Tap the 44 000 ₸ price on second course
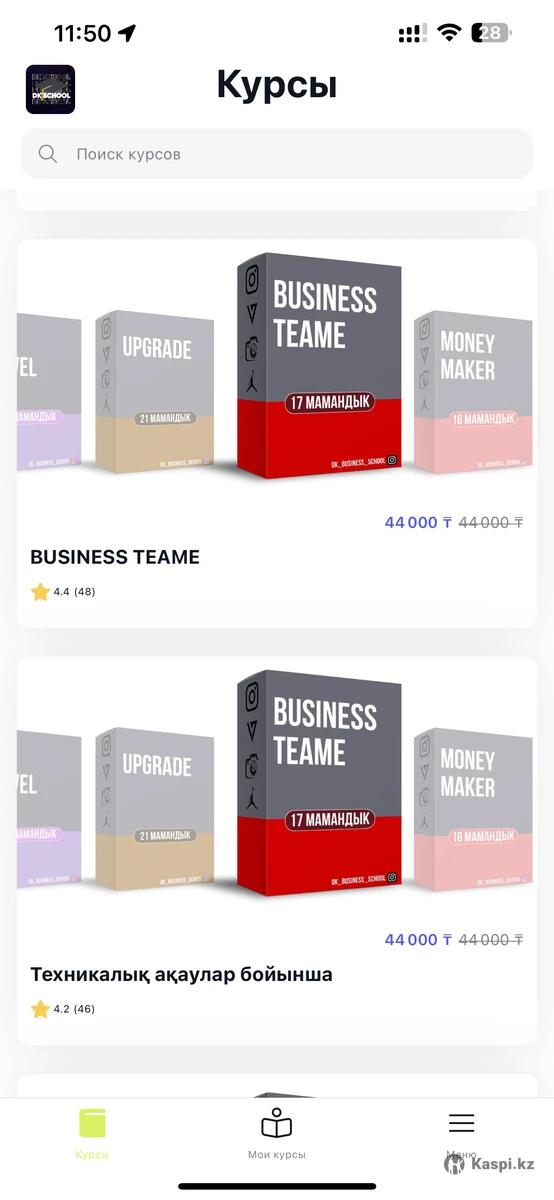Viewport: 554px width, 1200px height. 419,939
